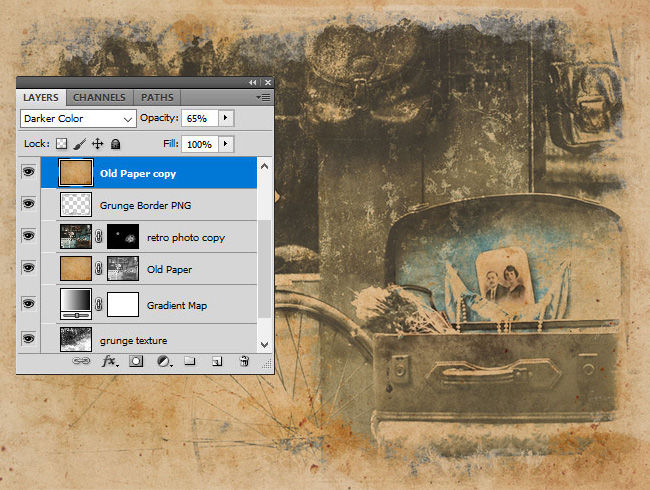Open the layer style fx menu
This screenshot has width=650, height=490.
click(110, 362)
